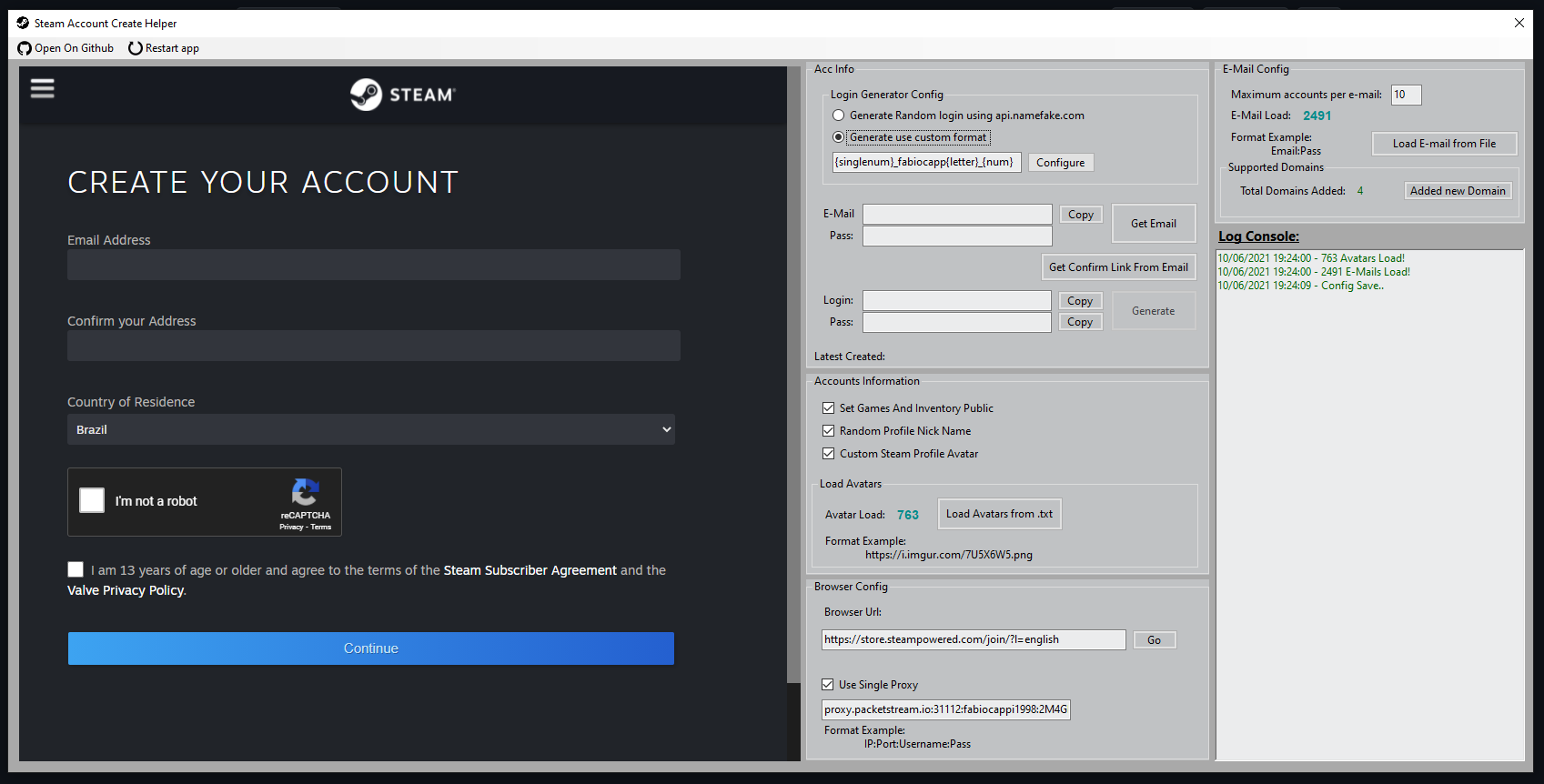Toggle Set Games And Inventory Public
This screenshot has width=1544, height=784.
[828, 408]
